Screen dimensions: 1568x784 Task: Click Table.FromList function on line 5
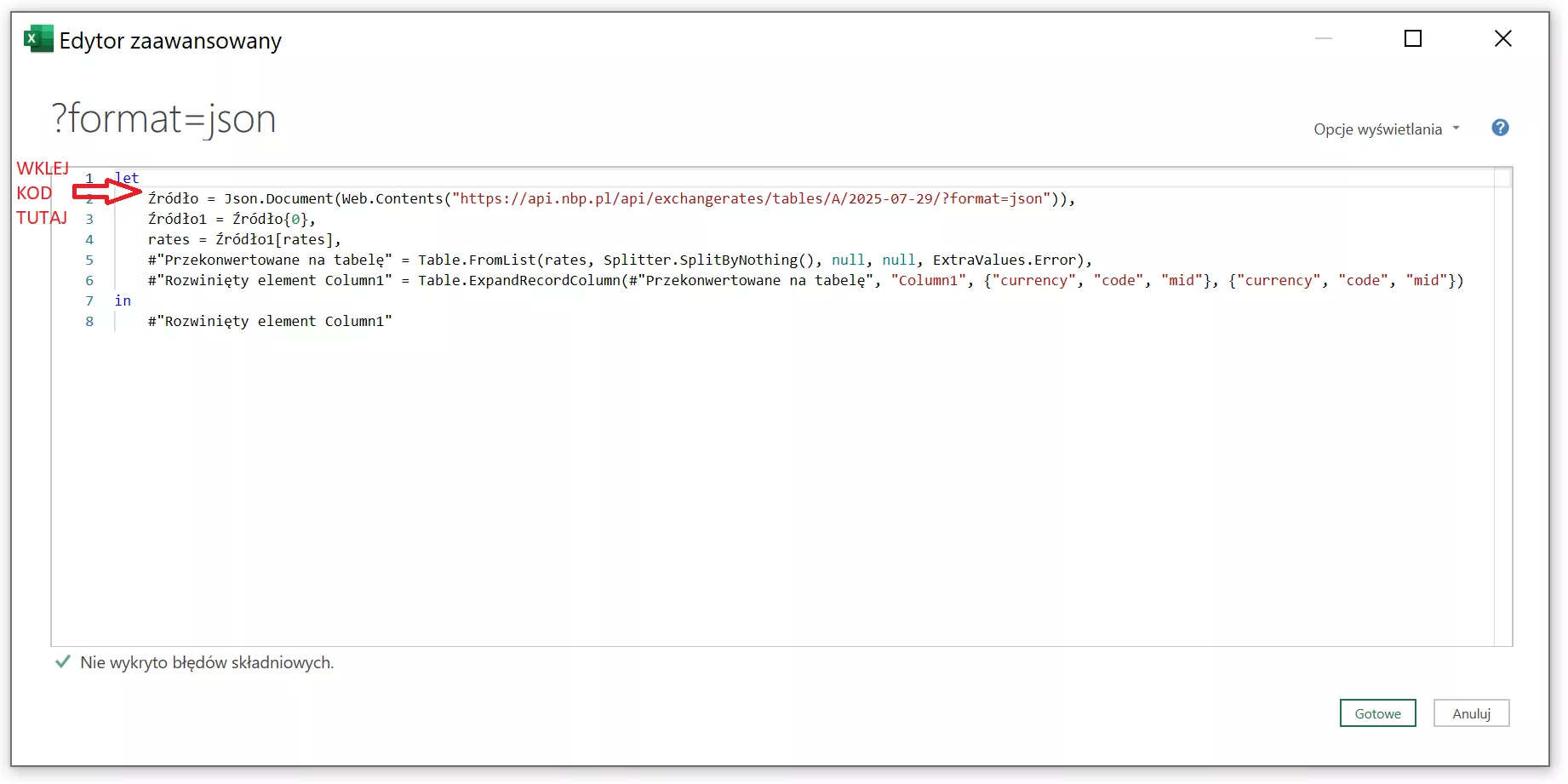click(x=477, y=260)
